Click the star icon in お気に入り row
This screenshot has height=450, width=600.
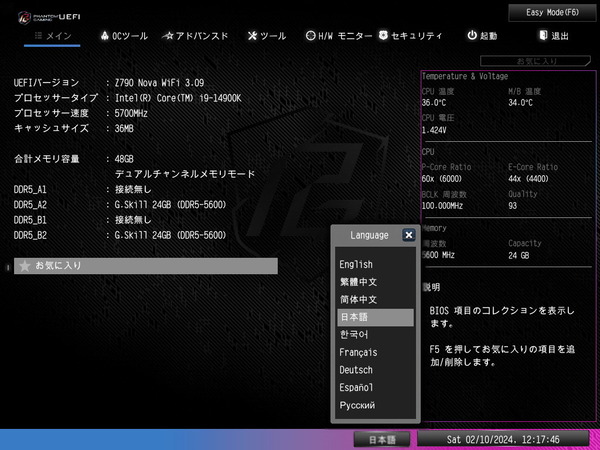click(x=25, y=266)
